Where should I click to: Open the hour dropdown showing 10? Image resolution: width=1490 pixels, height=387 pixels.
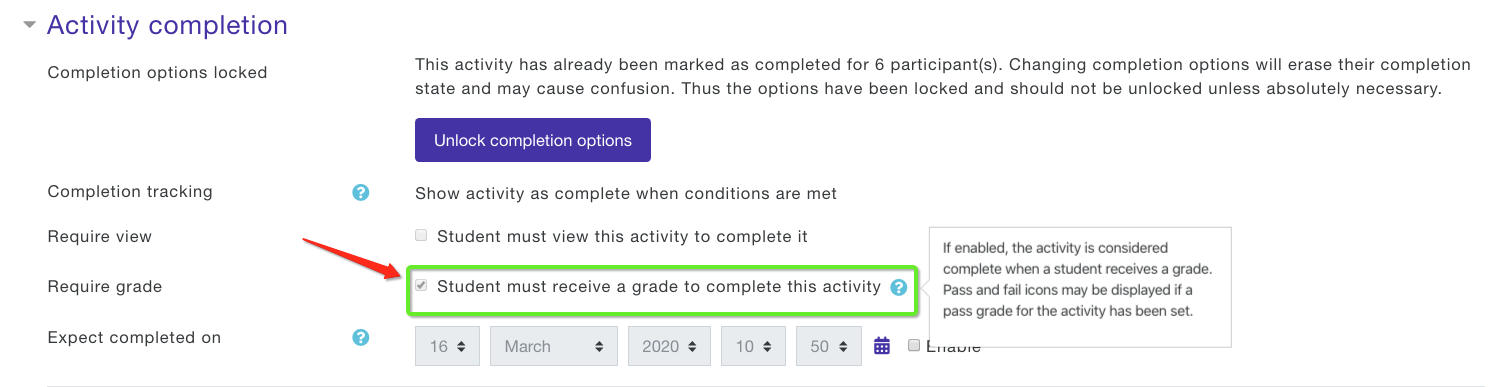pyautogui.click(x=753, y=346)
